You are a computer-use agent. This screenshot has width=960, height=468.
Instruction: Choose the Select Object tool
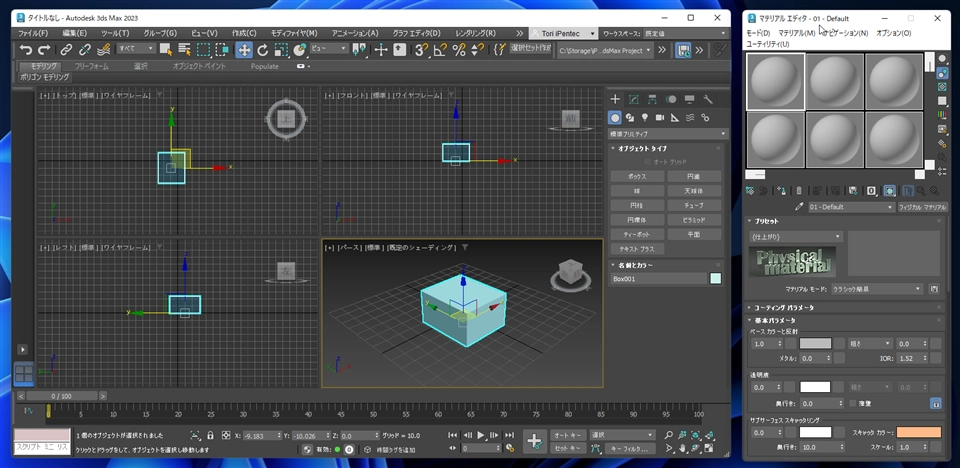[x=165, y=50]
